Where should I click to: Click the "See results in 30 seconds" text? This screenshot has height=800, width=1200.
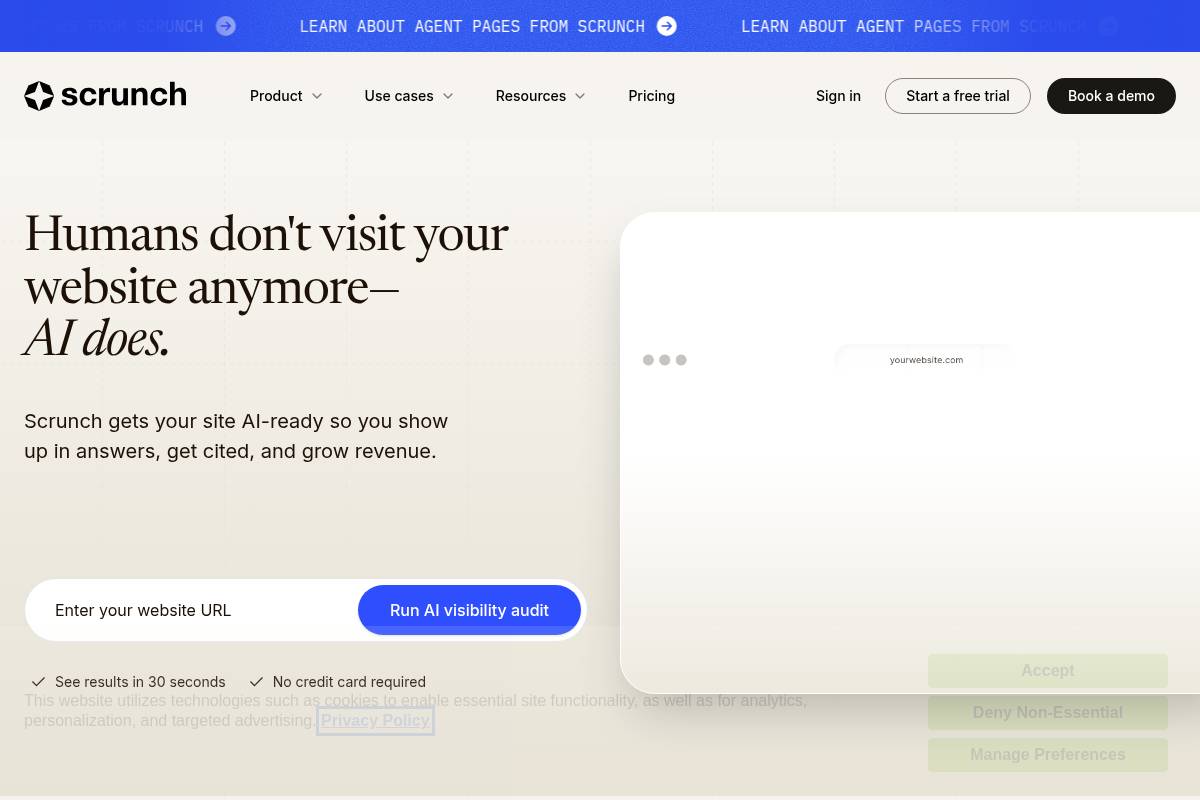(140, 682)
